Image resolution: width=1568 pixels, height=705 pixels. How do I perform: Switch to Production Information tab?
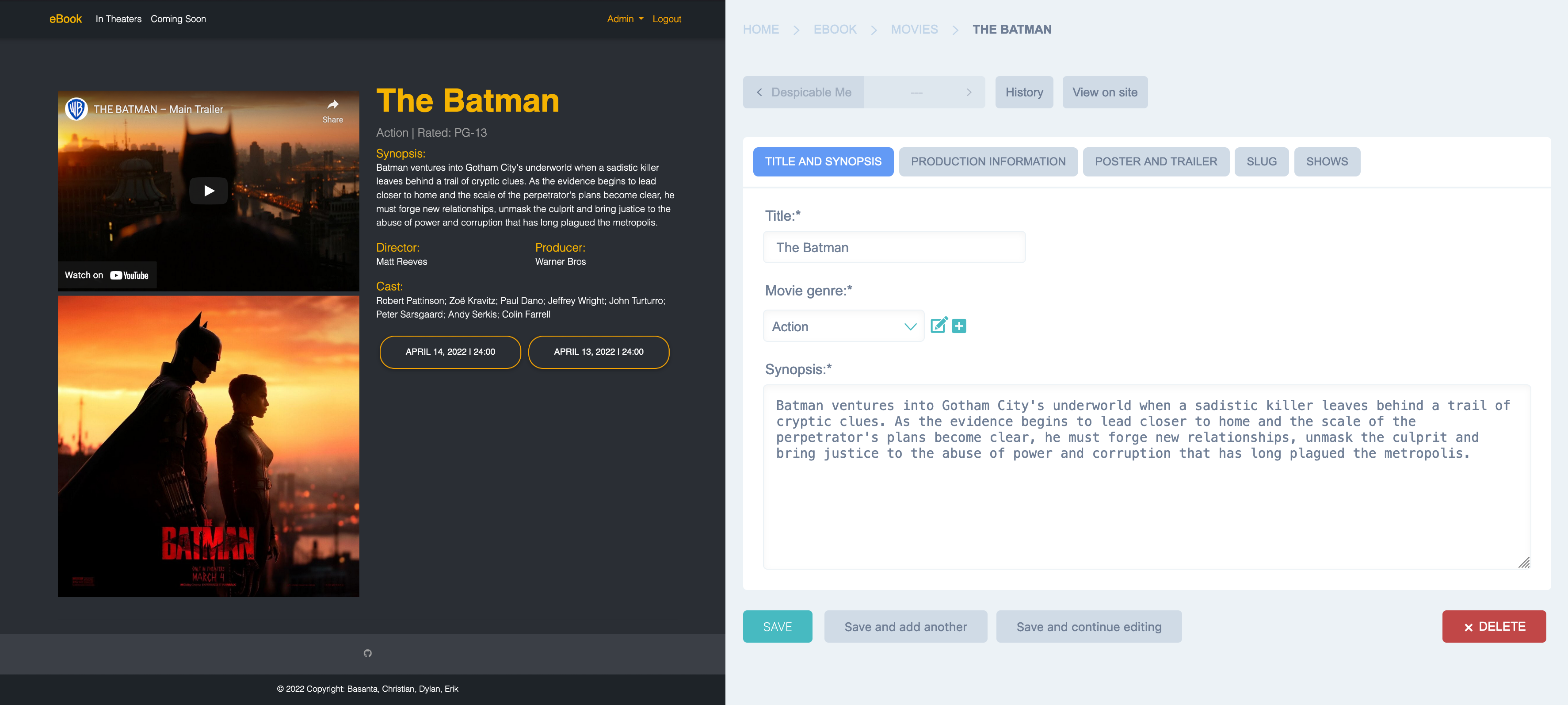point(988,162)
